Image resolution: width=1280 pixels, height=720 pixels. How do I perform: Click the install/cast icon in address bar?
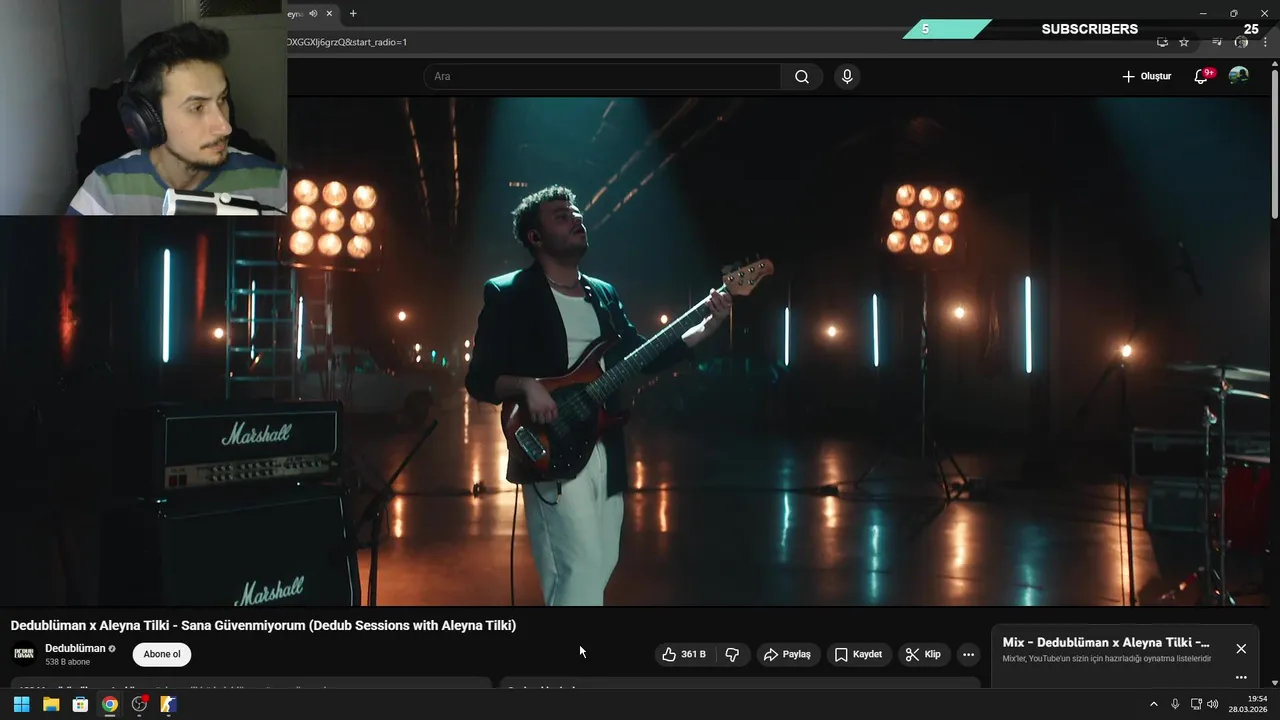pos(1162,42)
